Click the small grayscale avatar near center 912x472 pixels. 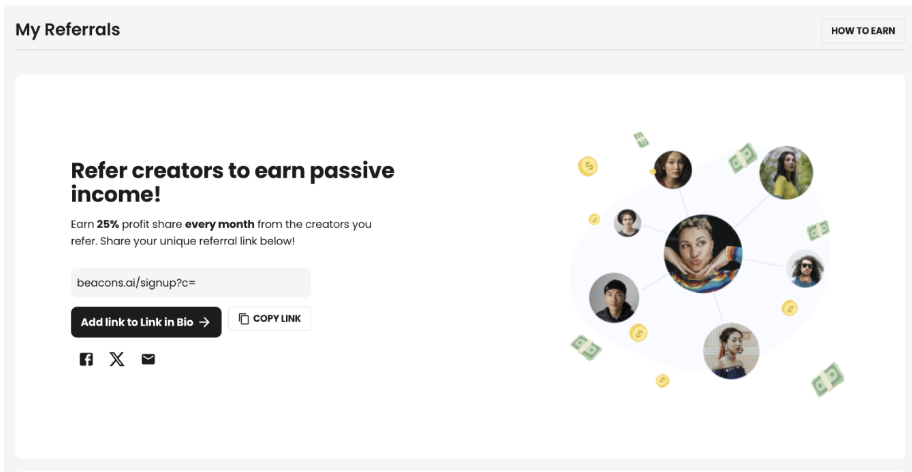point(628,223)
